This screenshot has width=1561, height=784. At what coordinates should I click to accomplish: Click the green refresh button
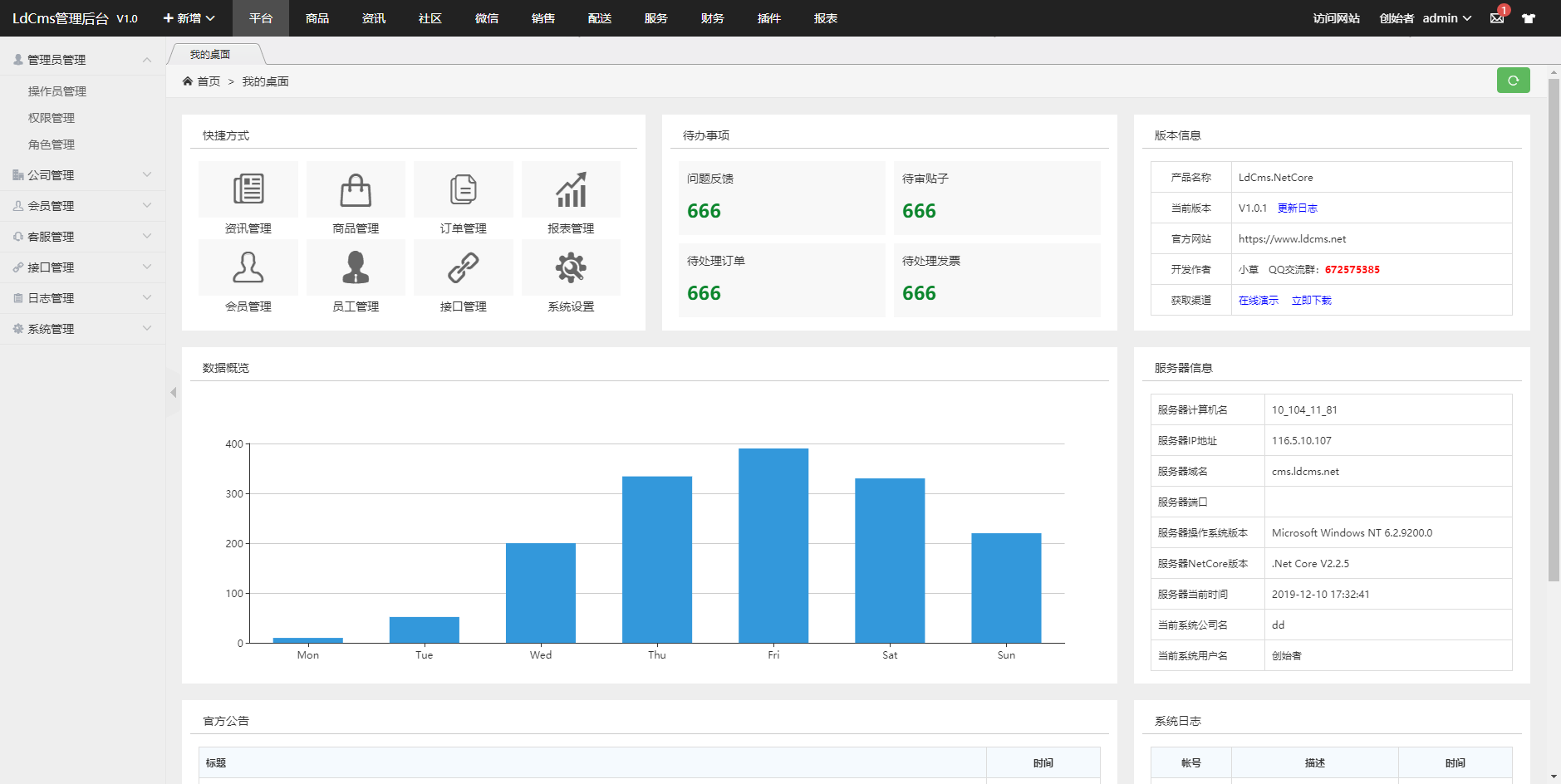click(1513, 81)
